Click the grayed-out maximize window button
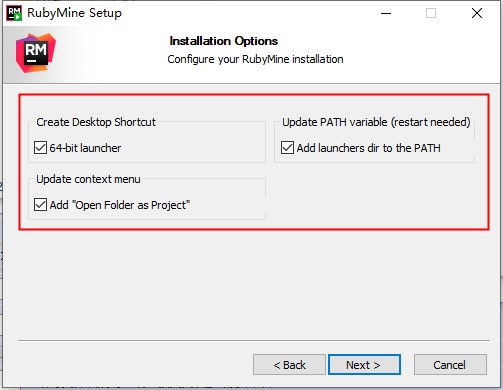Screen dimensions: 503x390 click(431, 13)
